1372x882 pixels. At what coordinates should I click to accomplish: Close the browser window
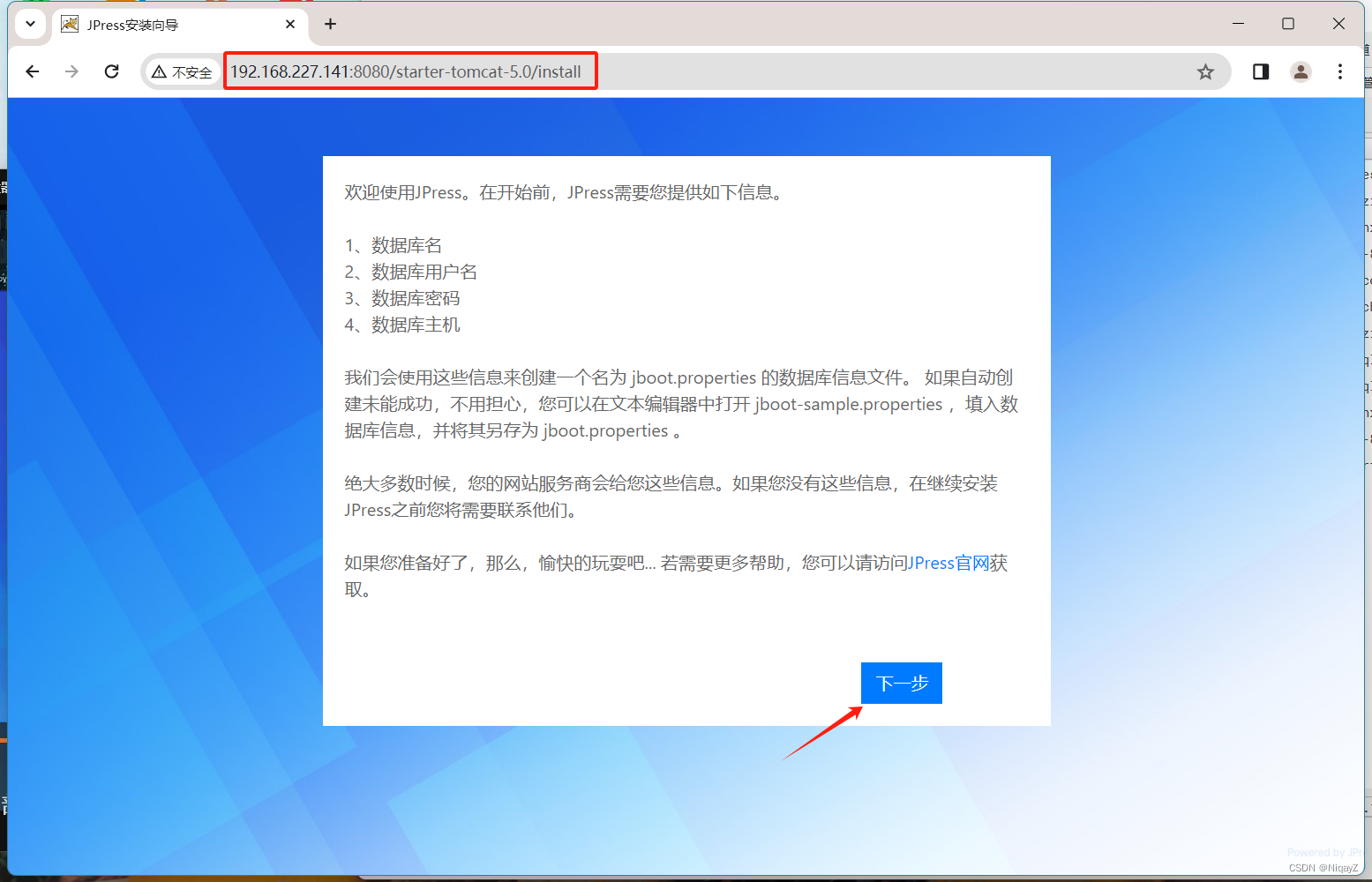1338,24
